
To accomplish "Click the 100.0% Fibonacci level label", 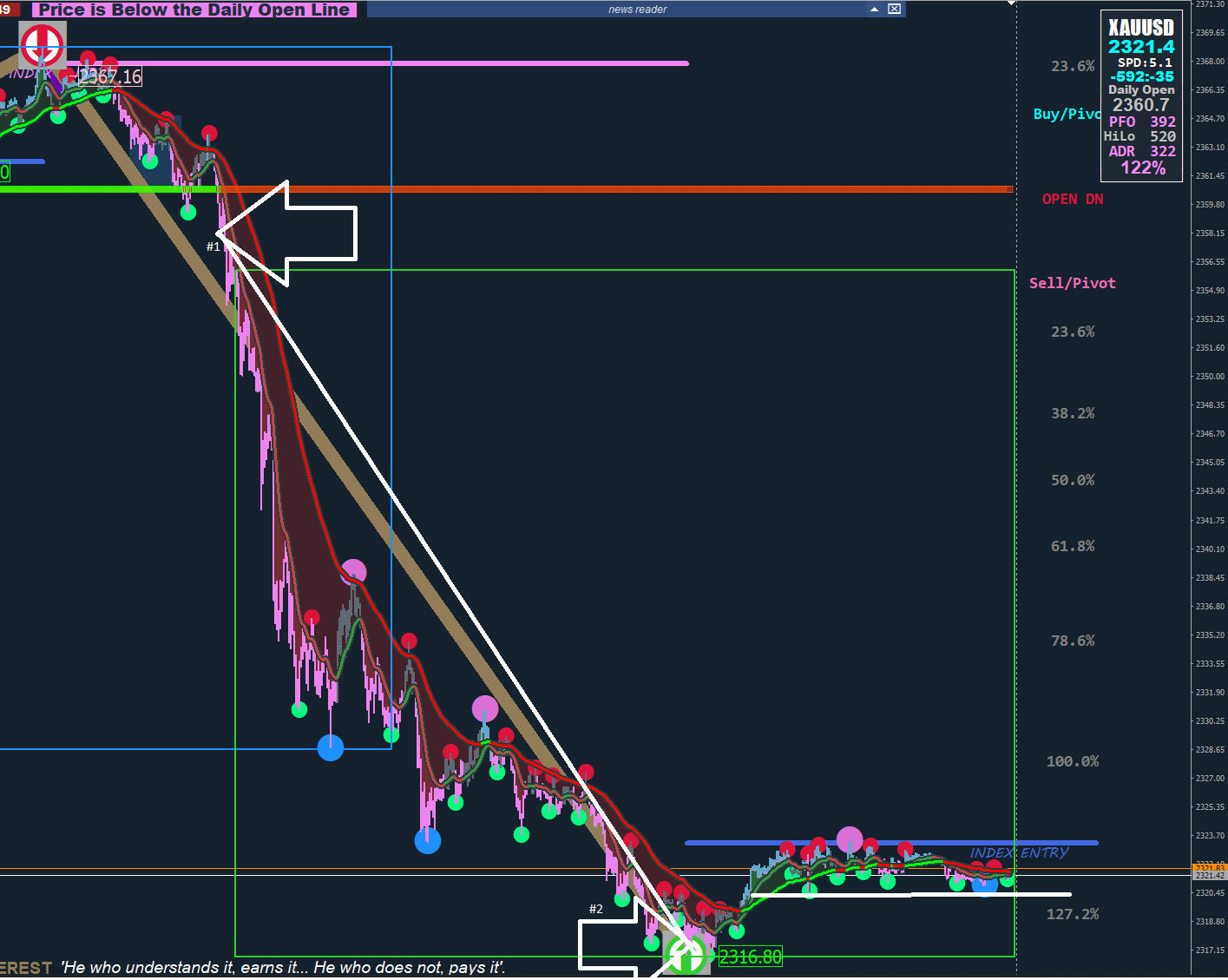I will pos(1073,761).
